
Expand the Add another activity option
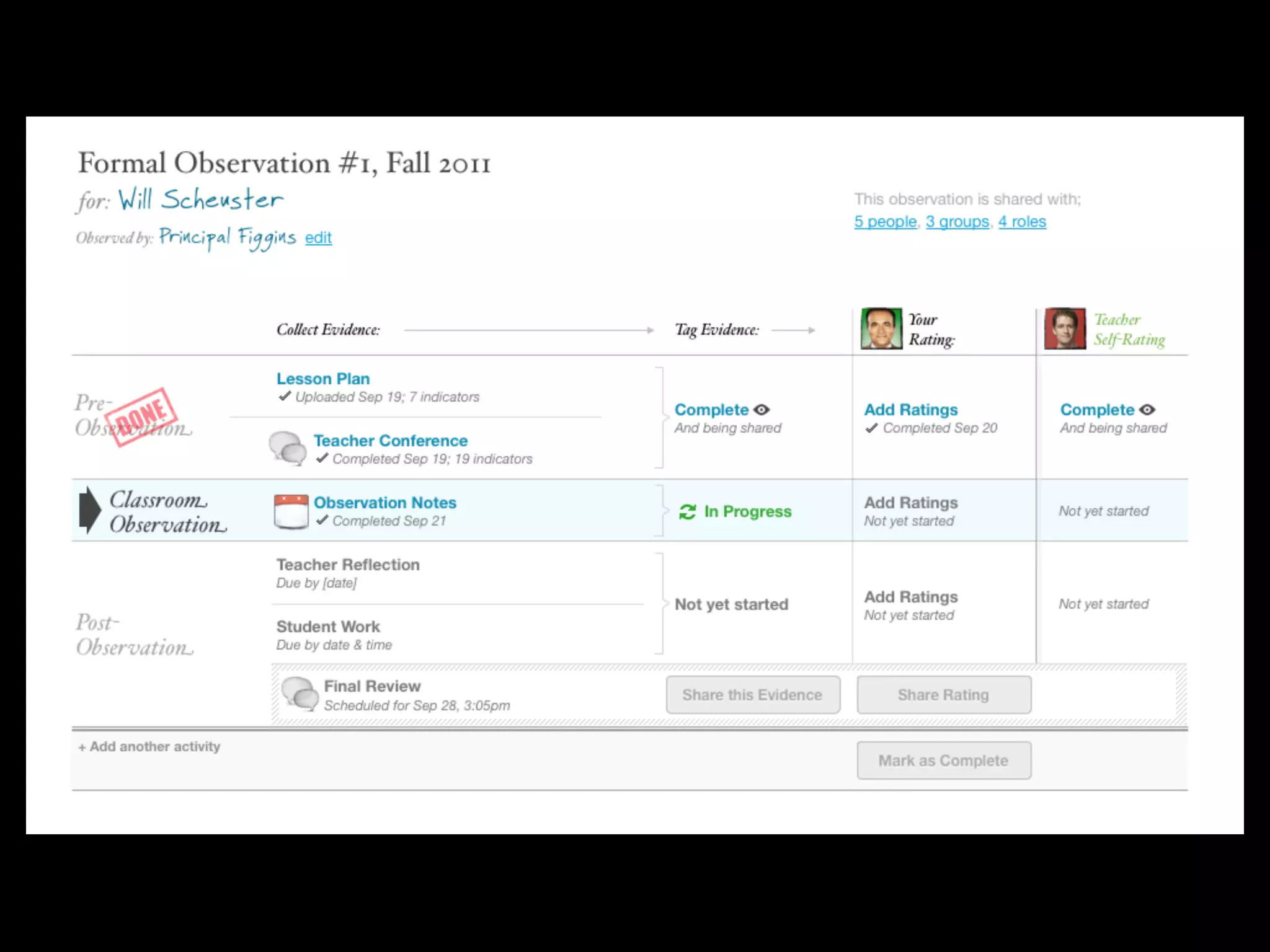coord(149,747)
